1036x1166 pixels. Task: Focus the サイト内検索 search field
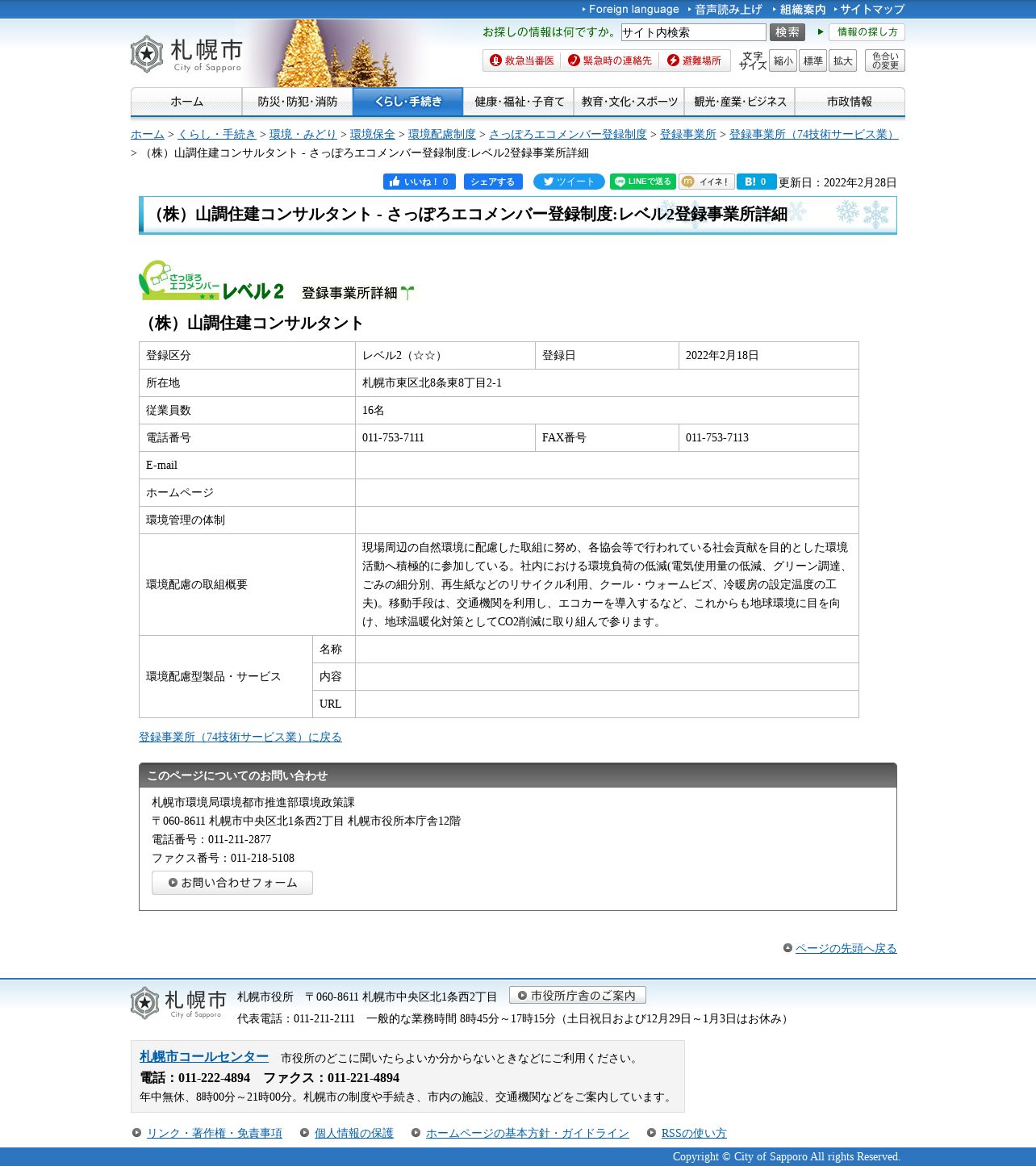[693, 32]
